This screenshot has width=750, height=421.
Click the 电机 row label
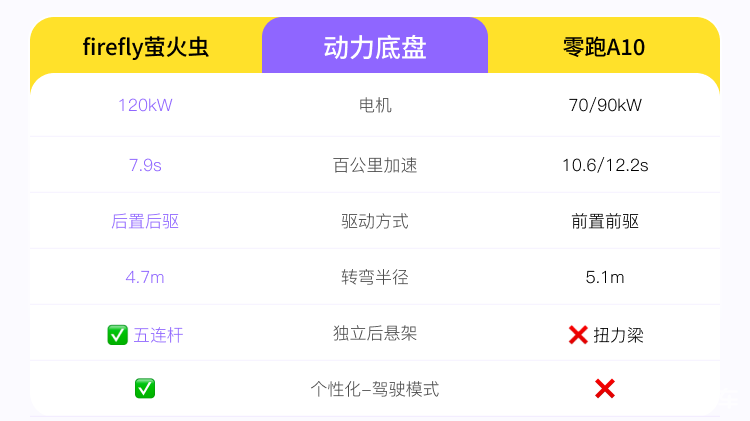coord(375,105)
